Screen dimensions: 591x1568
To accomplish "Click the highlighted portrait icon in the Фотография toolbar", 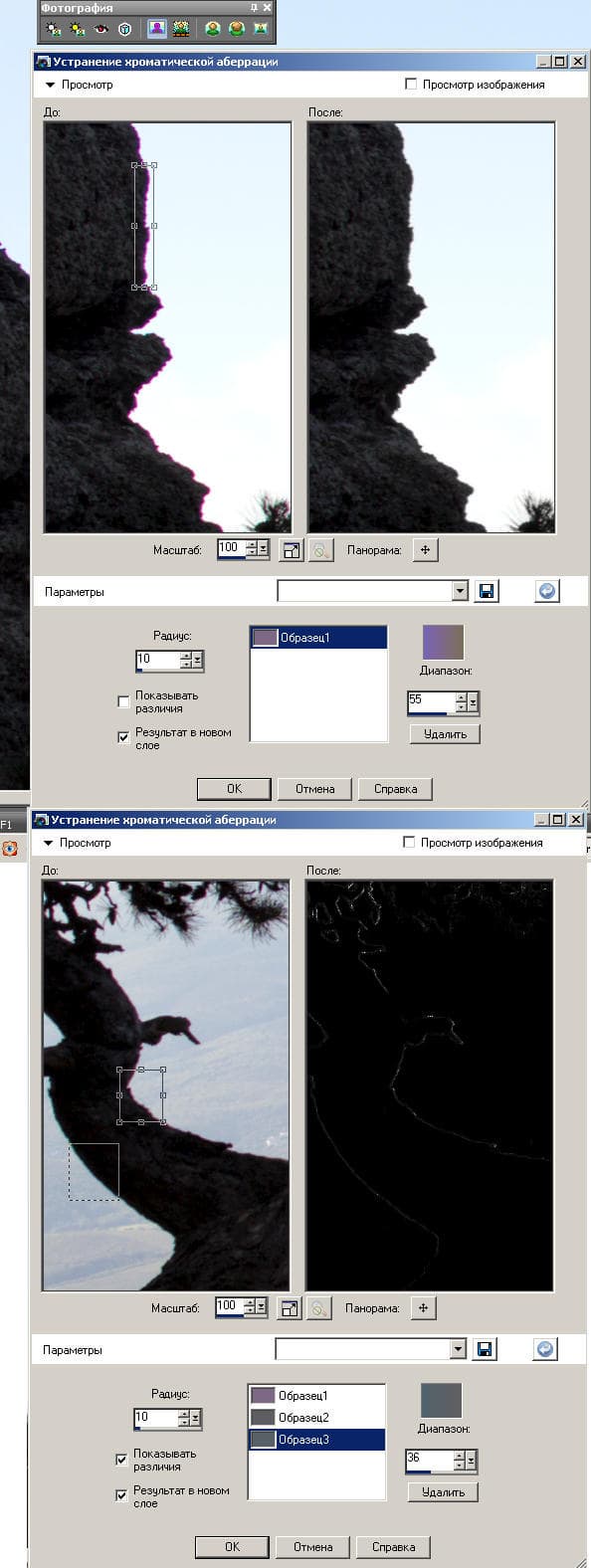I will 156,29.
